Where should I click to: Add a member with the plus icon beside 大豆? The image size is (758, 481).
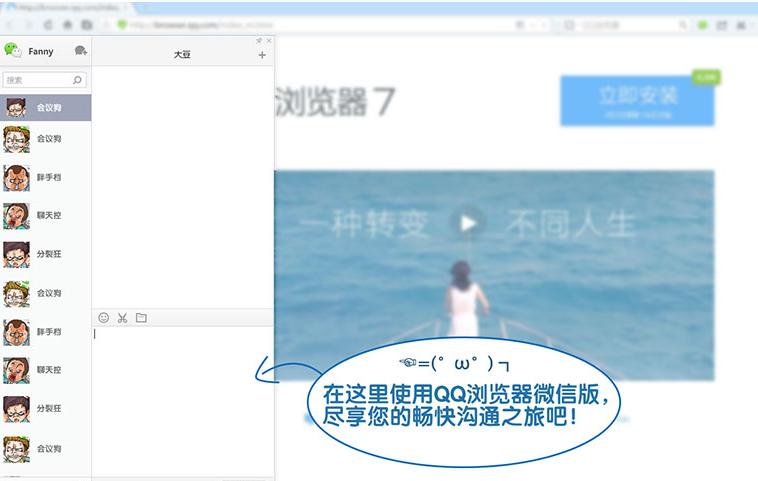[262, 55]
